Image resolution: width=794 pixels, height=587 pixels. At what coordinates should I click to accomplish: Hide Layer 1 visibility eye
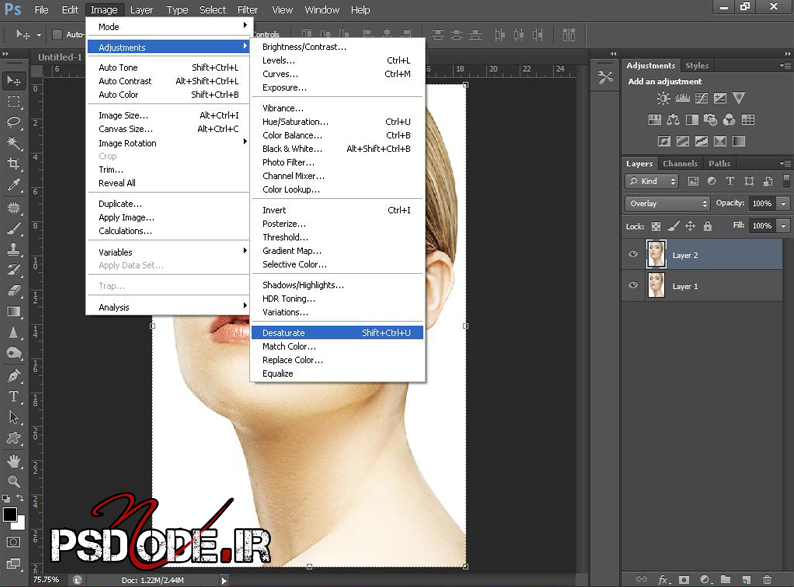pos(633,285)
